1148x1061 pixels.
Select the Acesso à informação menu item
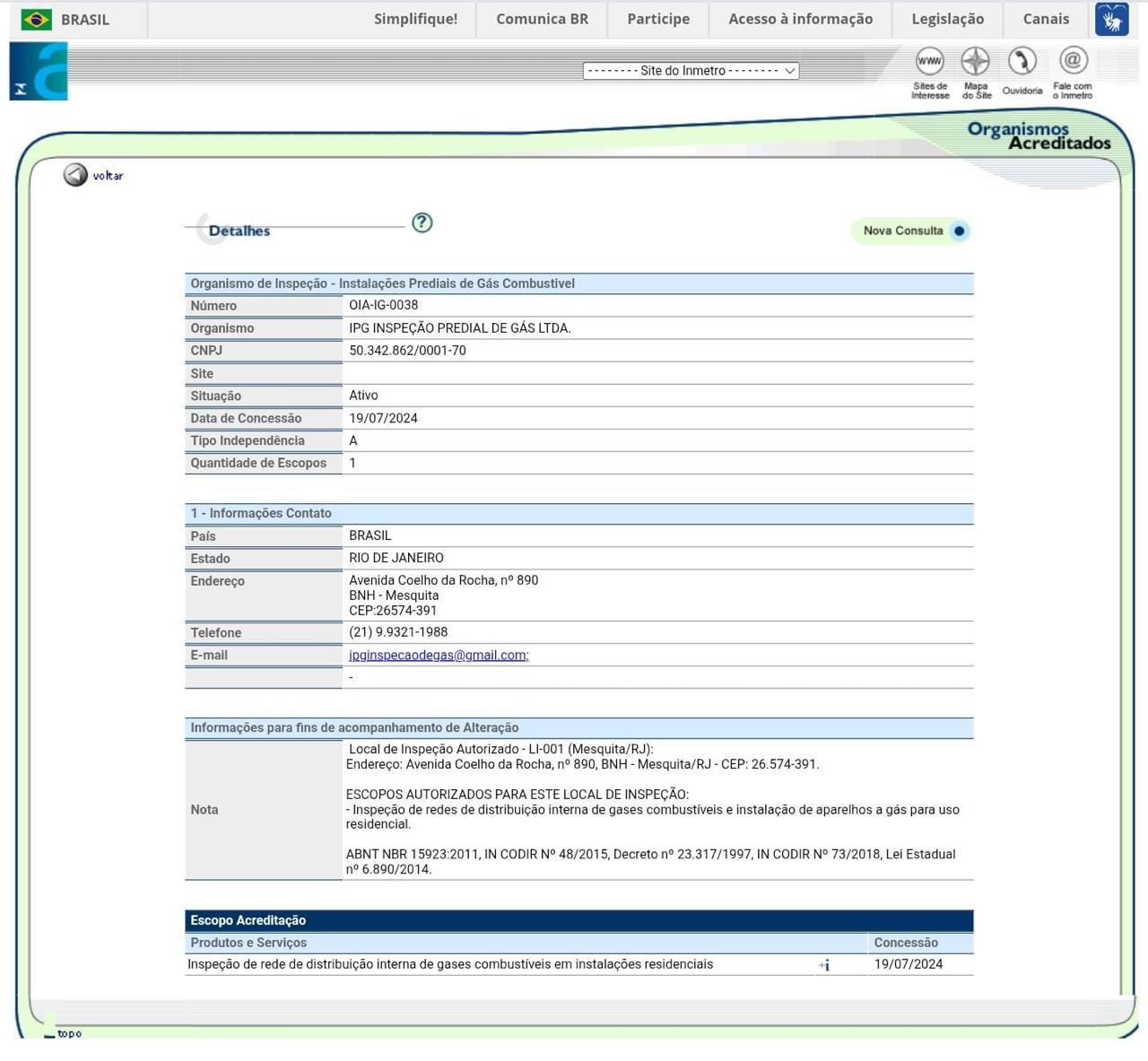[799, 18]
